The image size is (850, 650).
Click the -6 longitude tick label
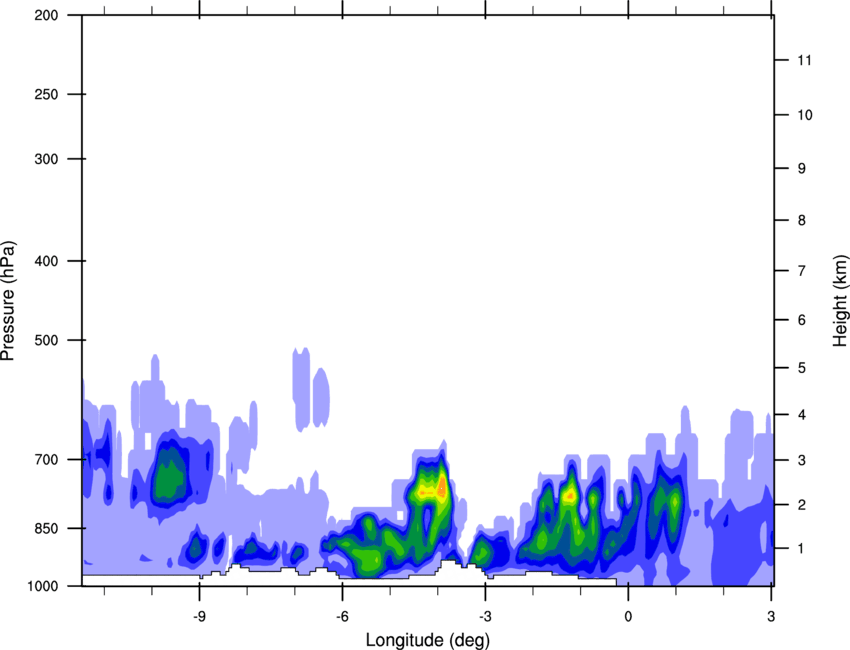point(342,616)
